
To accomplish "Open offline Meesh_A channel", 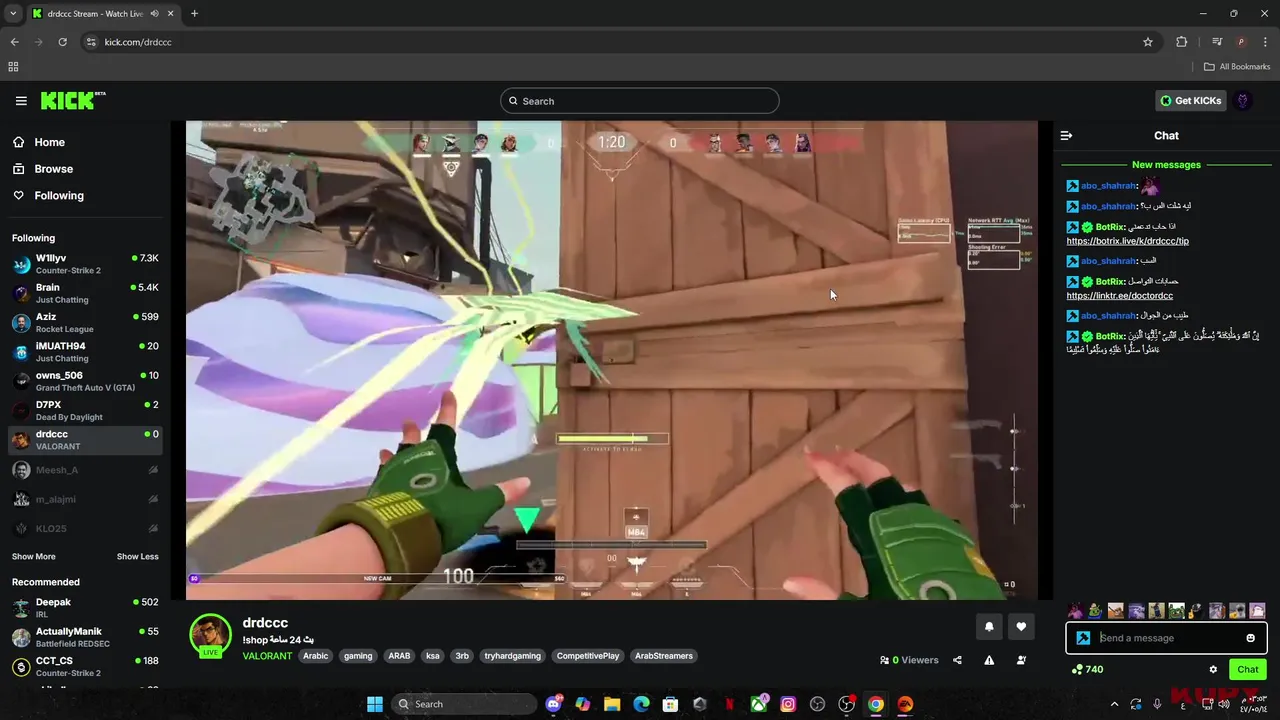I will [85, 470].
